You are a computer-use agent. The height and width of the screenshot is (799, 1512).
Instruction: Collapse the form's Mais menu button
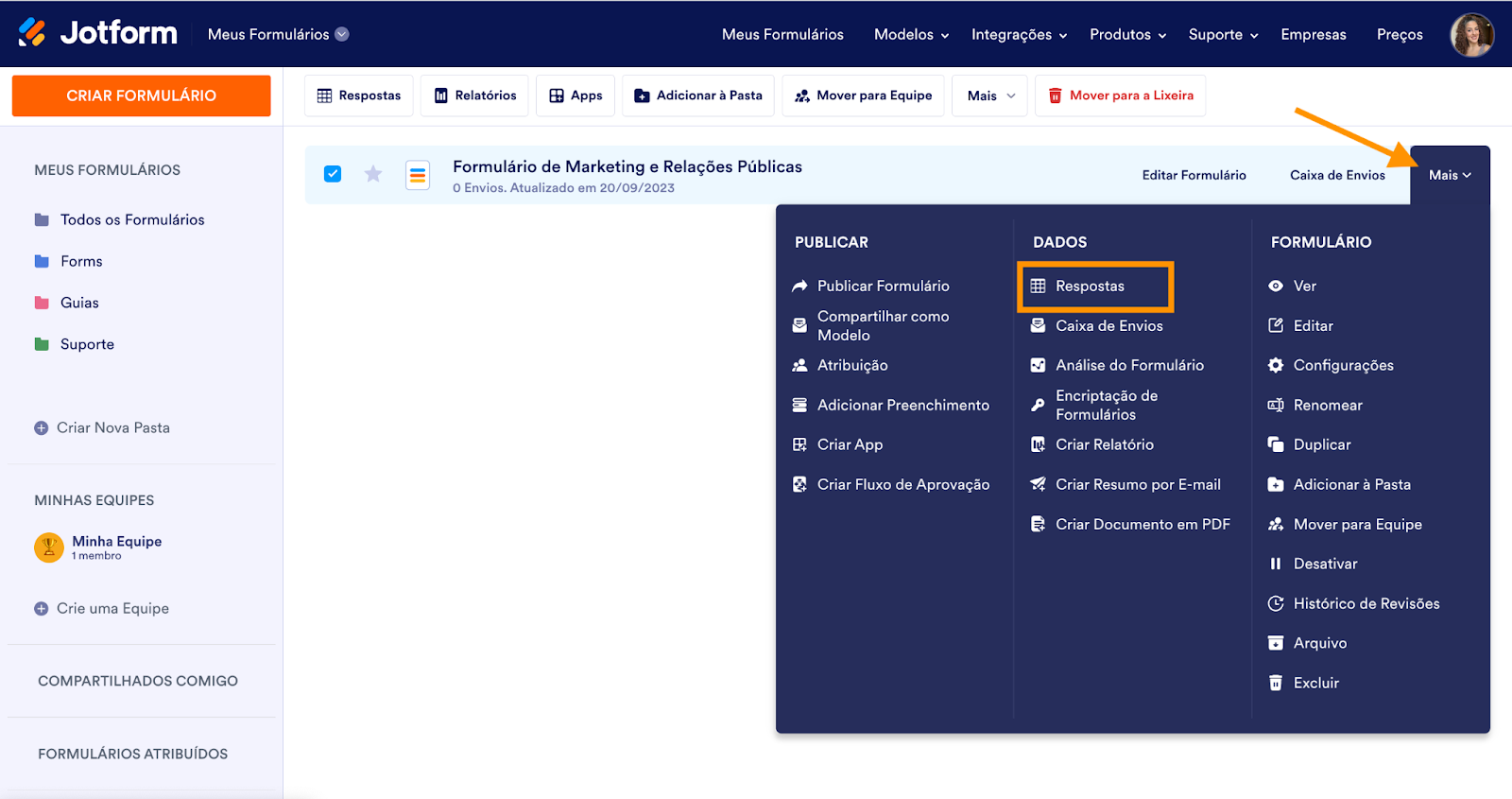[x=1450, y=175]
